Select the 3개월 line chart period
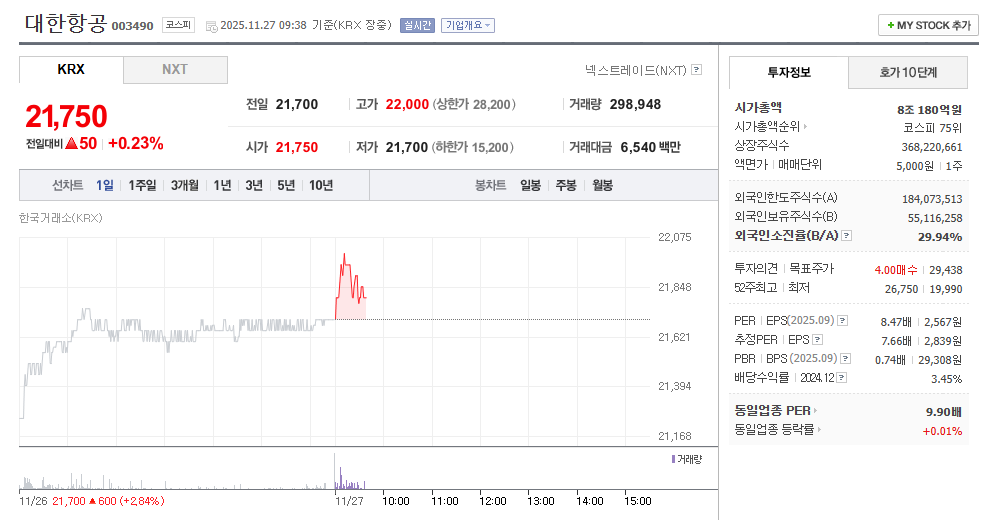The width and height of the screenshot is (996, 520). coord(184,185)
